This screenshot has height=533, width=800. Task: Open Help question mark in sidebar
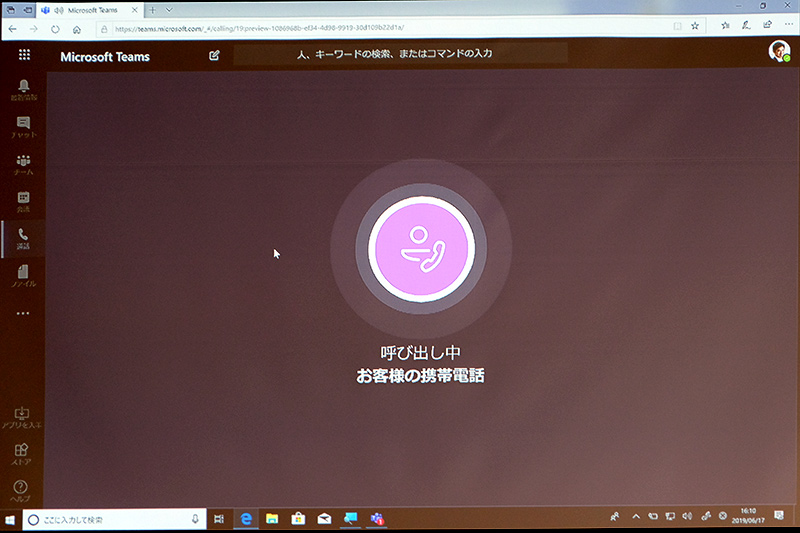[21, 491]
